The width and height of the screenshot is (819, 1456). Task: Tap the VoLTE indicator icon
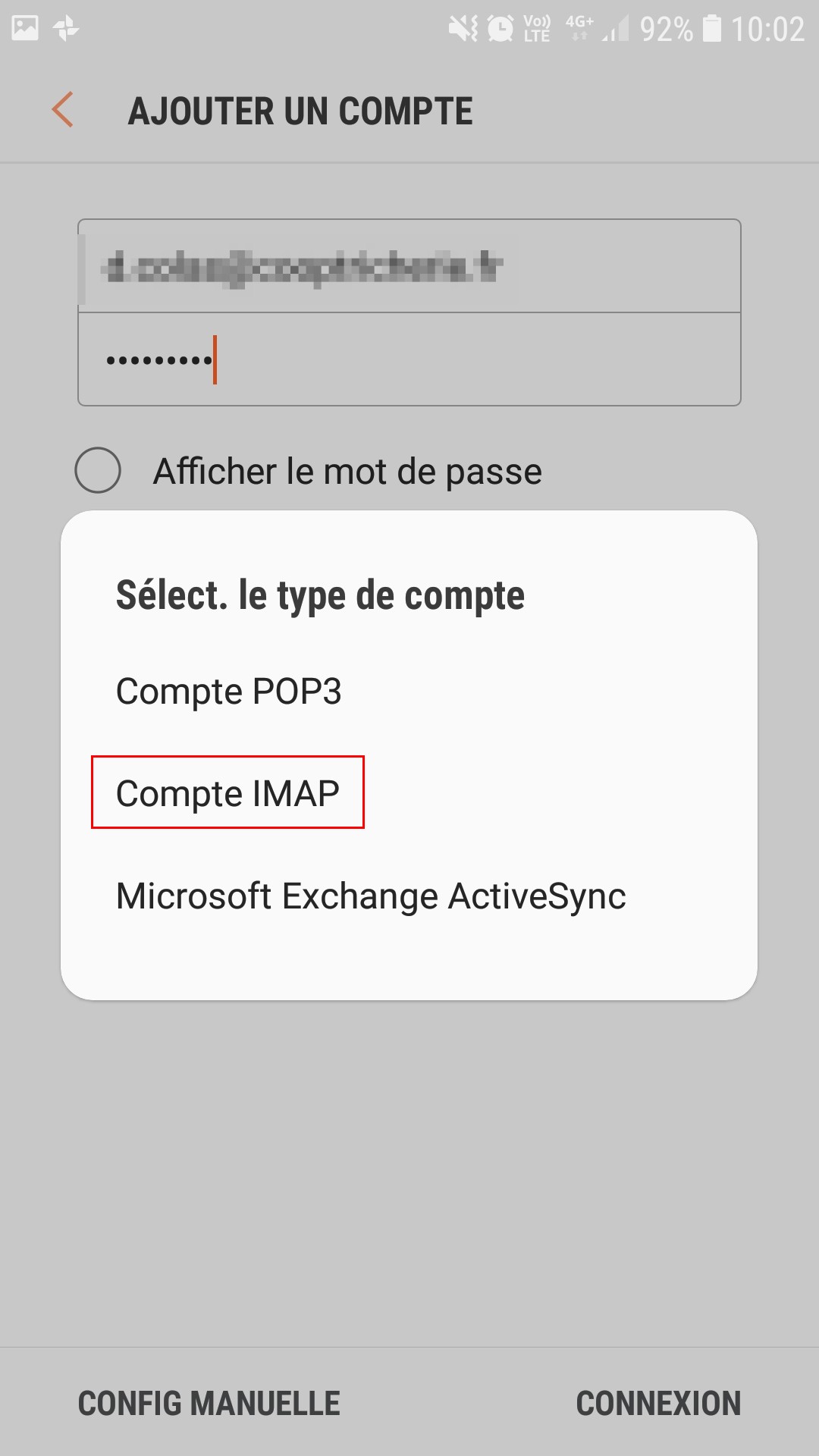(537, 29)
